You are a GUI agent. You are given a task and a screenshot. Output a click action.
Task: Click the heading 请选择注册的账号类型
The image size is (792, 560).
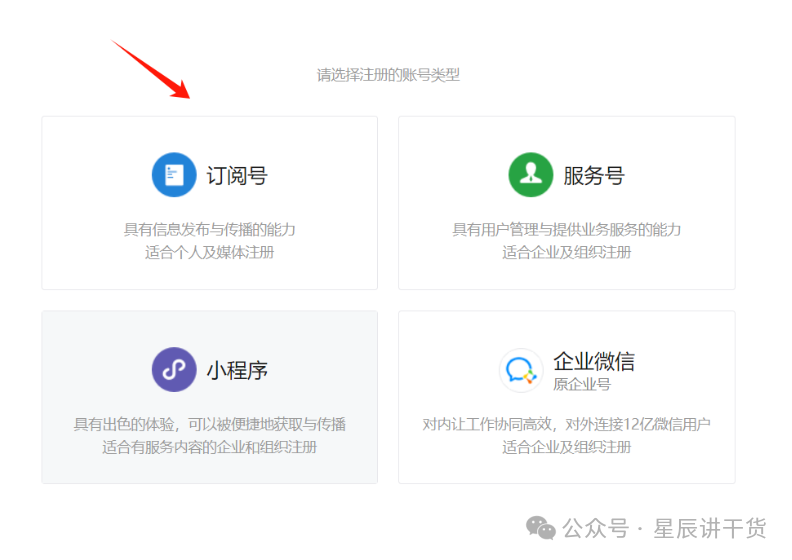388,75
